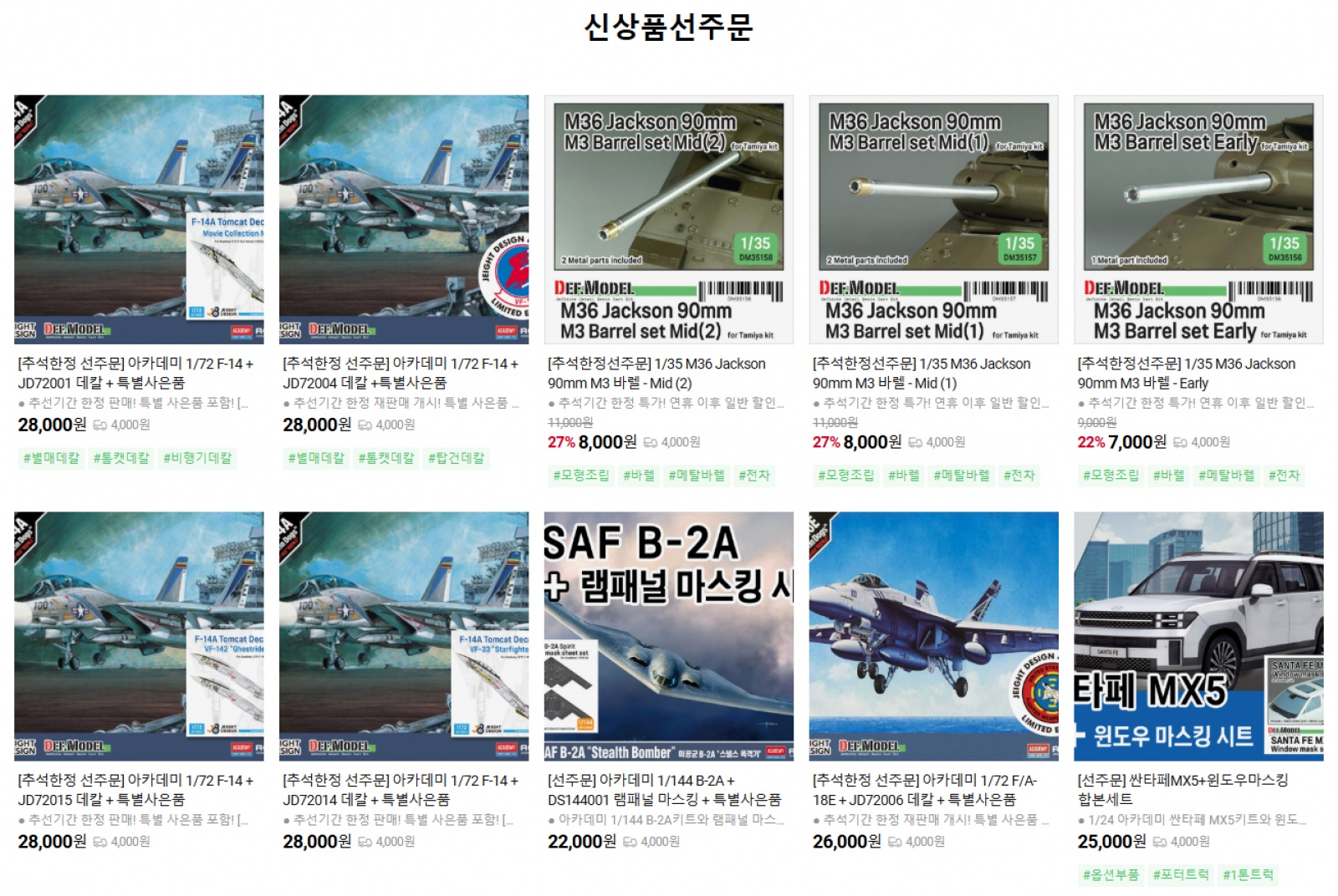Select the #탑건데칼 hashtag

pos(457,458)
